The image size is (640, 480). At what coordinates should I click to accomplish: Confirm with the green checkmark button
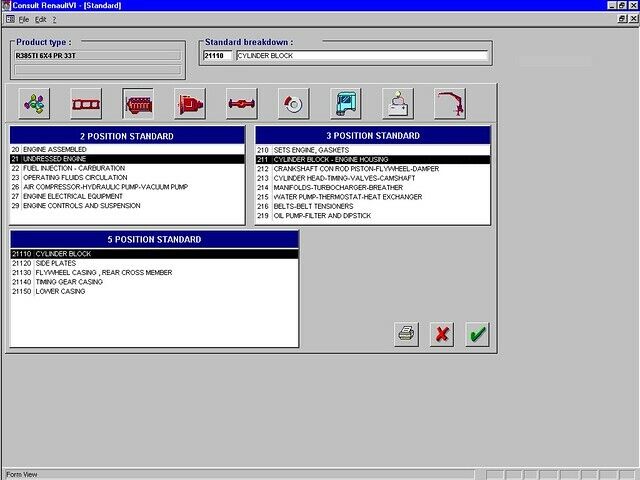pyautogui.click(x=478, y=334)
